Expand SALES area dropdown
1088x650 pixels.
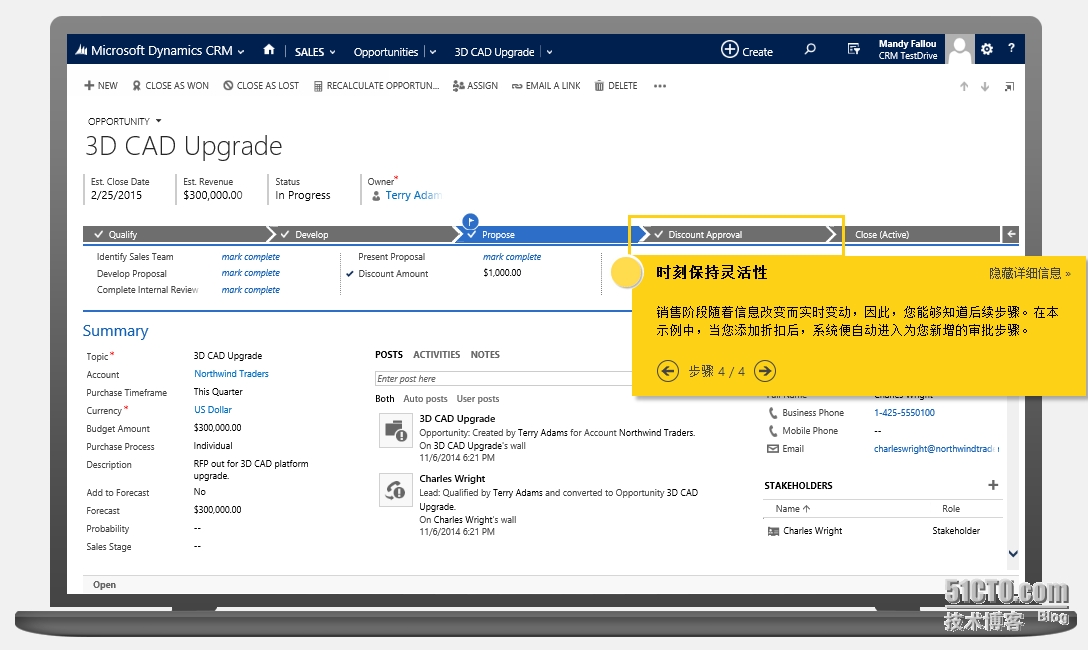tap(332, 52)
